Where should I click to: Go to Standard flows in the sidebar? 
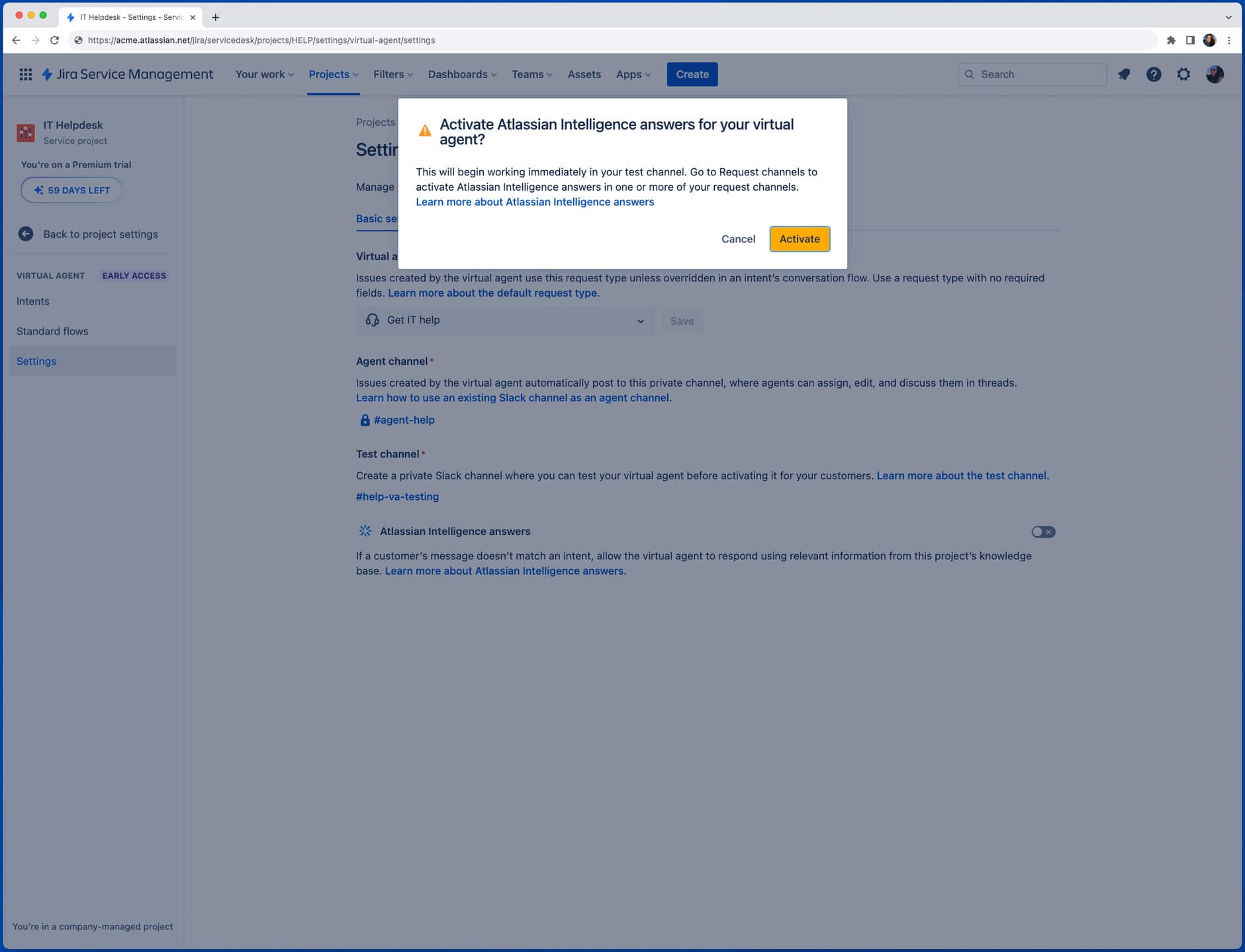(x=52, y=331)
